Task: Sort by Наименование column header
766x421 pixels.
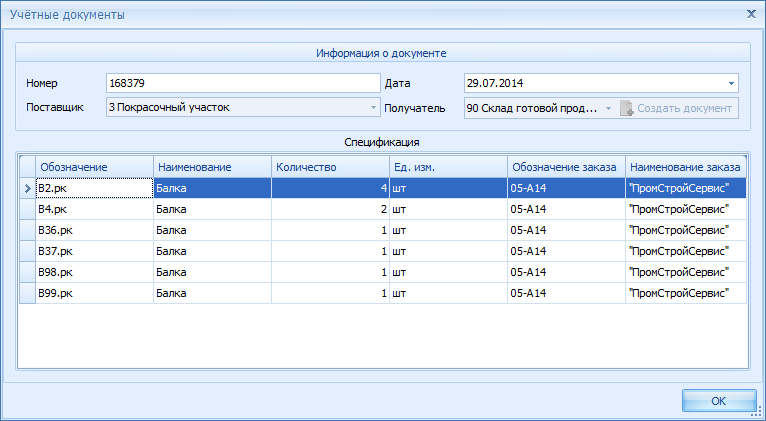Action: click(x=211, y=167)
